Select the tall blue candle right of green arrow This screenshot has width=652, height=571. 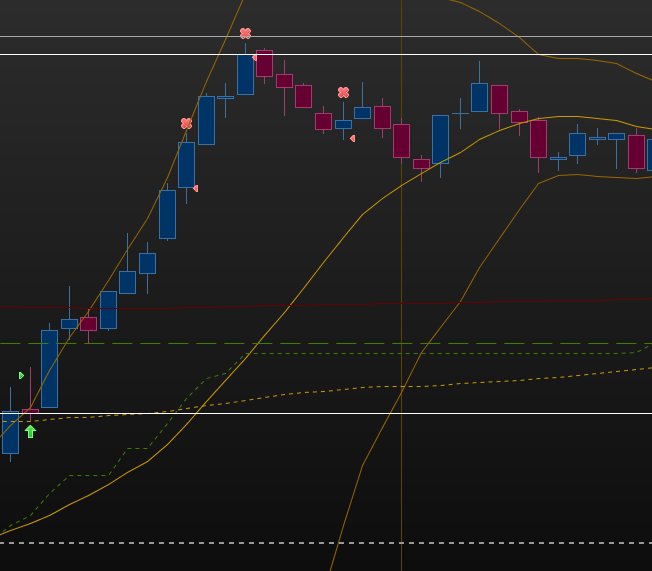click(x=49, y=368)
